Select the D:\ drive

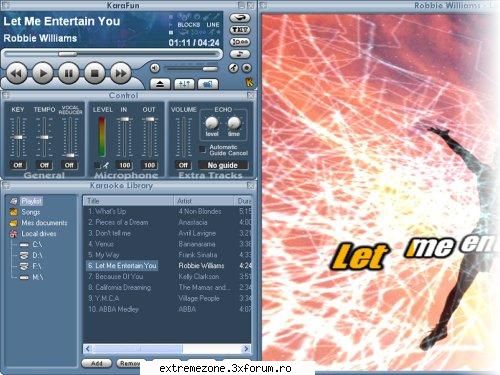[x=37, y=255]
